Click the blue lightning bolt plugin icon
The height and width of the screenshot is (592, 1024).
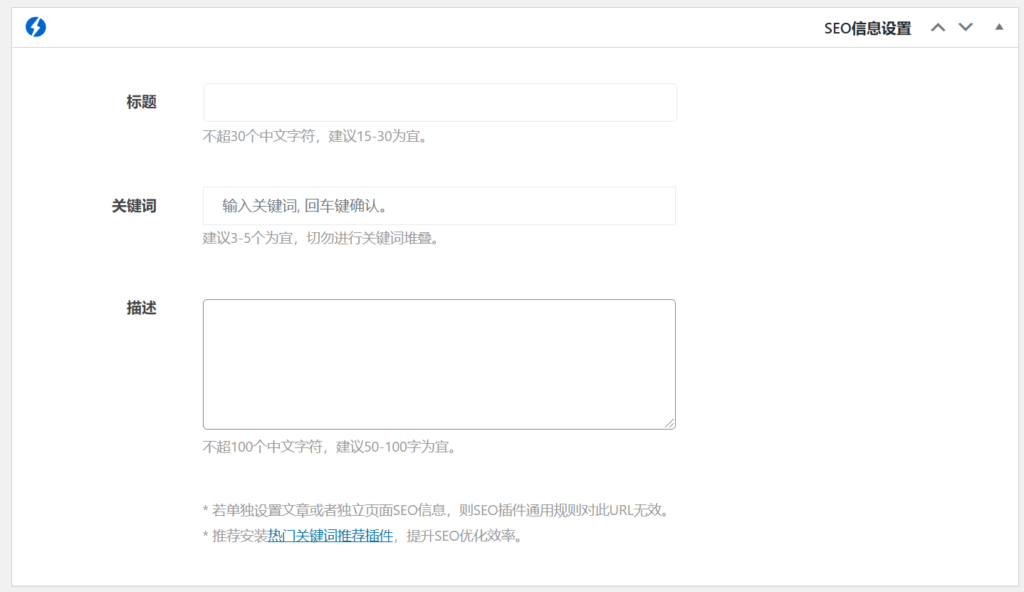[x=36, y=27]
